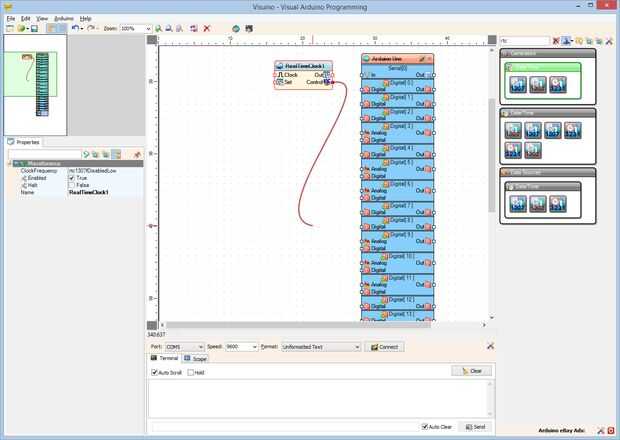Open the Help menu
This screenshot has width=620, height=440.
pos(85,19)
